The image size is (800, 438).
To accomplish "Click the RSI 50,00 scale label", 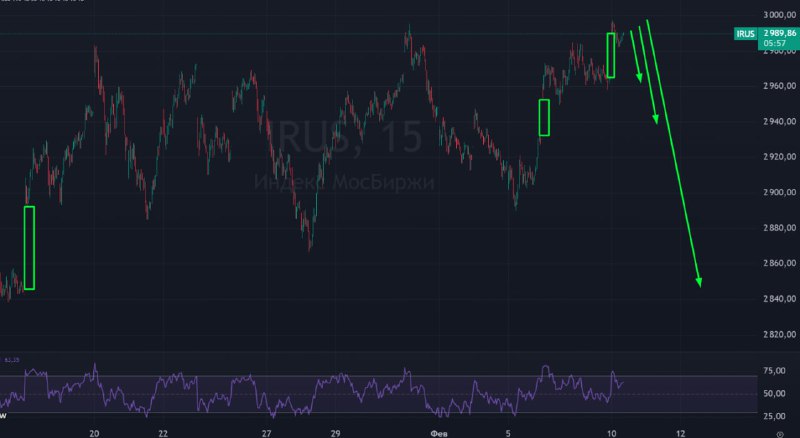I will coord(774,394).
